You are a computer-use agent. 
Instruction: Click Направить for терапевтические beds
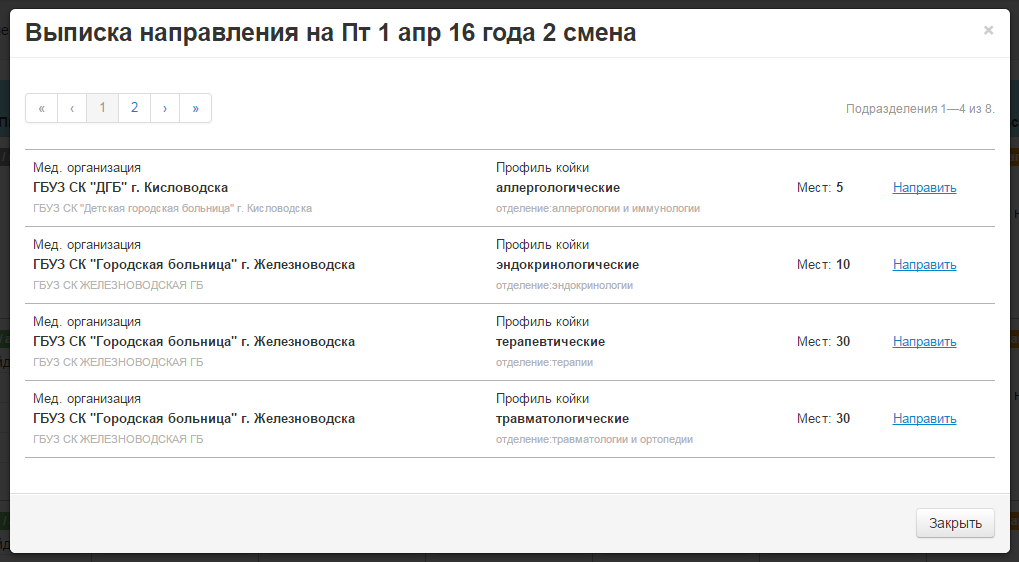(924, 342)
